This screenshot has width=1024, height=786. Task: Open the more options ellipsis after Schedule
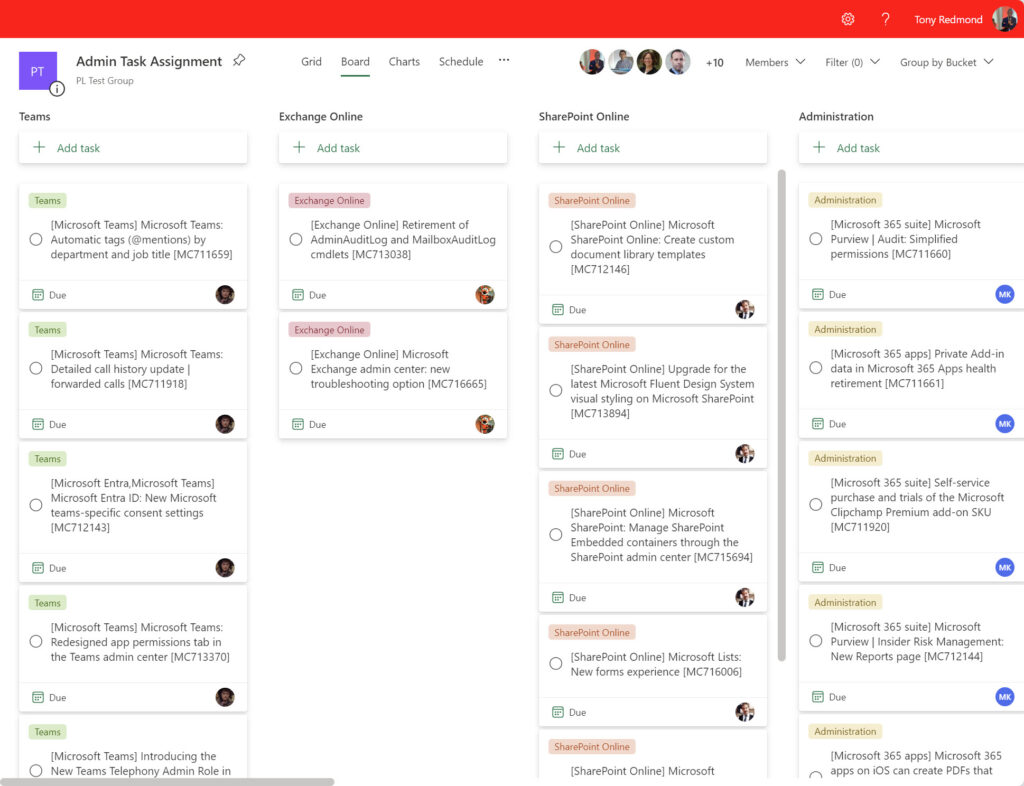[x=504, y=60]
